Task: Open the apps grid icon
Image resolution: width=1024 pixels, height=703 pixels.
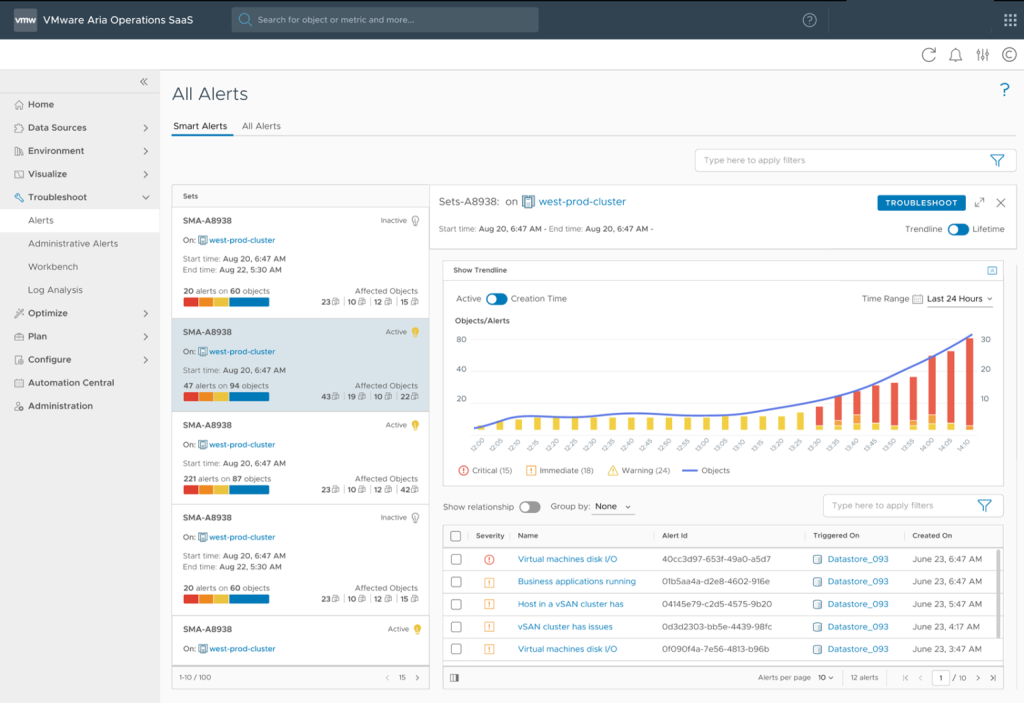Action: tap(1010, 20)
